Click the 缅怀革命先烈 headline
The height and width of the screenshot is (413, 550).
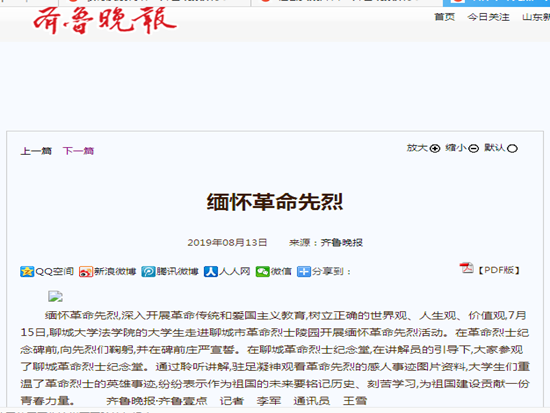point(275,202)
